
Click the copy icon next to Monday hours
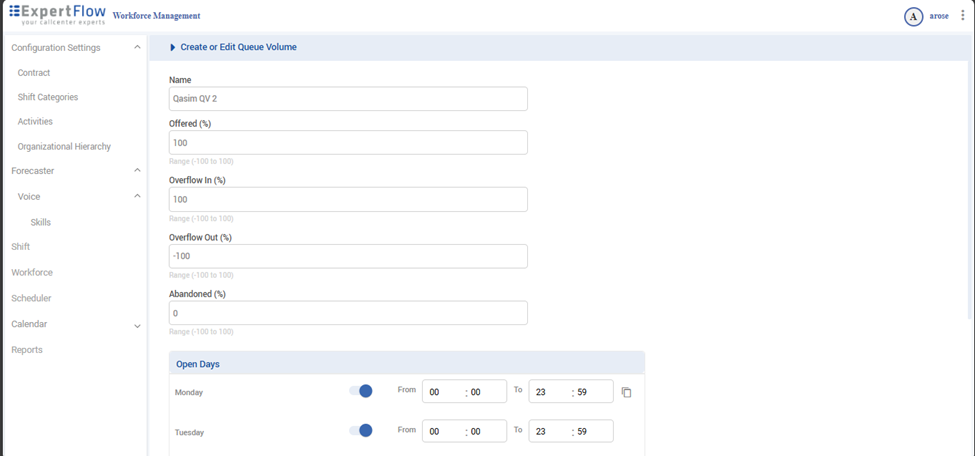[x=626, y=392]
